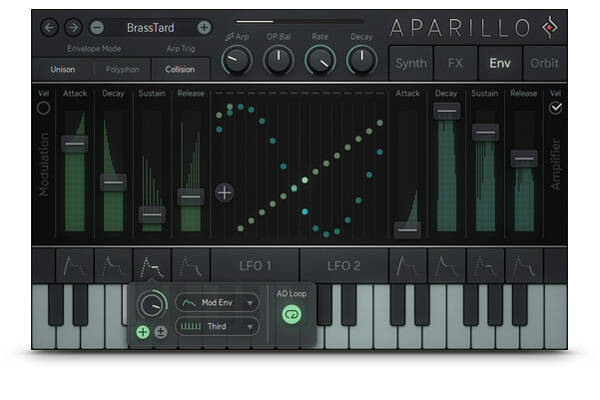Image resolution: width=600 pixels, height=400 pixels.
Task: Open Modulation Sustain envelope icon button
Action: (x=152, y=266)
